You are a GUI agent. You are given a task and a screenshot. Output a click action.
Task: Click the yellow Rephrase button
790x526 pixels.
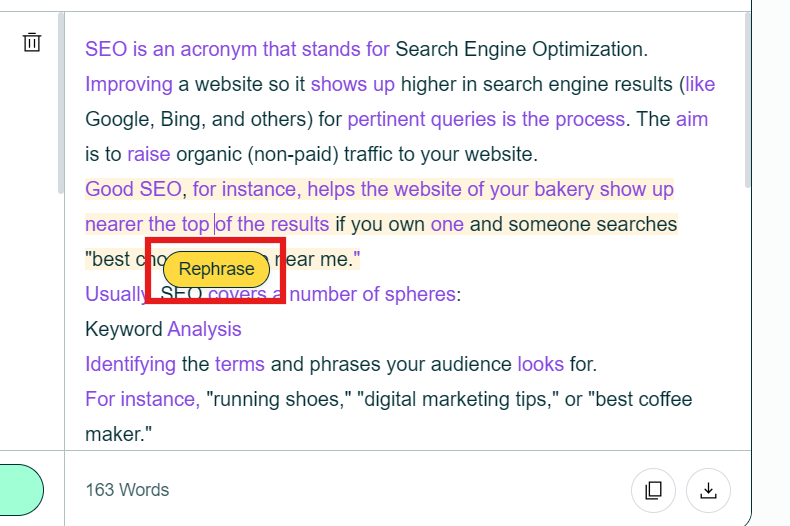tap(216, 269)
